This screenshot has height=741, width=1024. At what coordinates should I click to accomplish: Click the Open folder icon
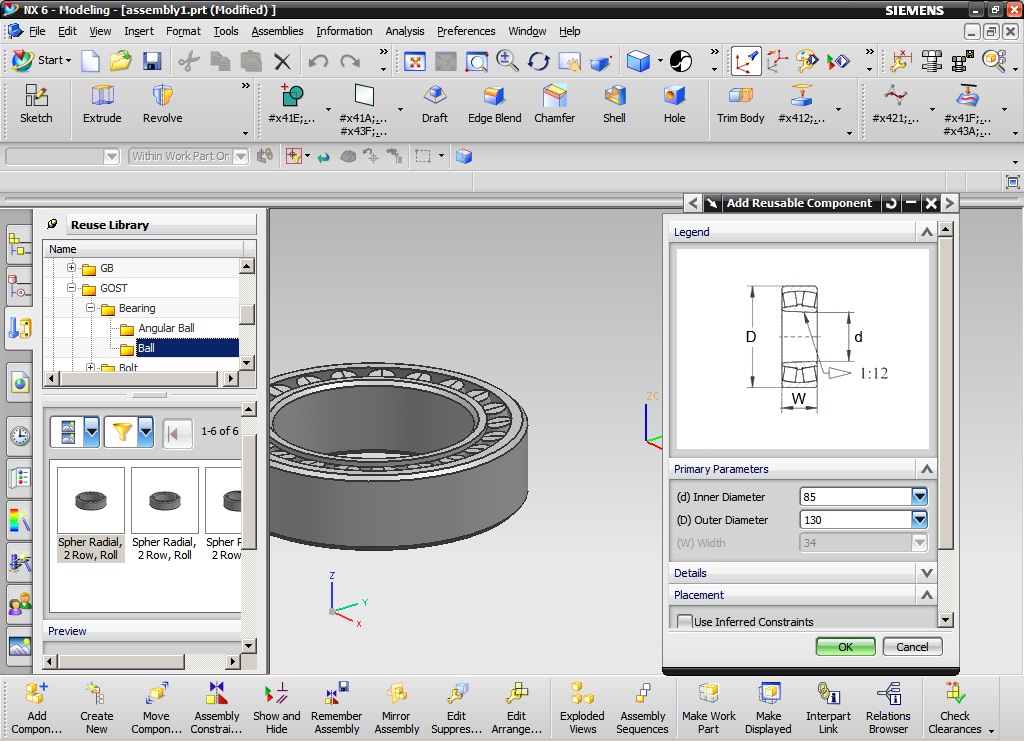pos(121,61)
